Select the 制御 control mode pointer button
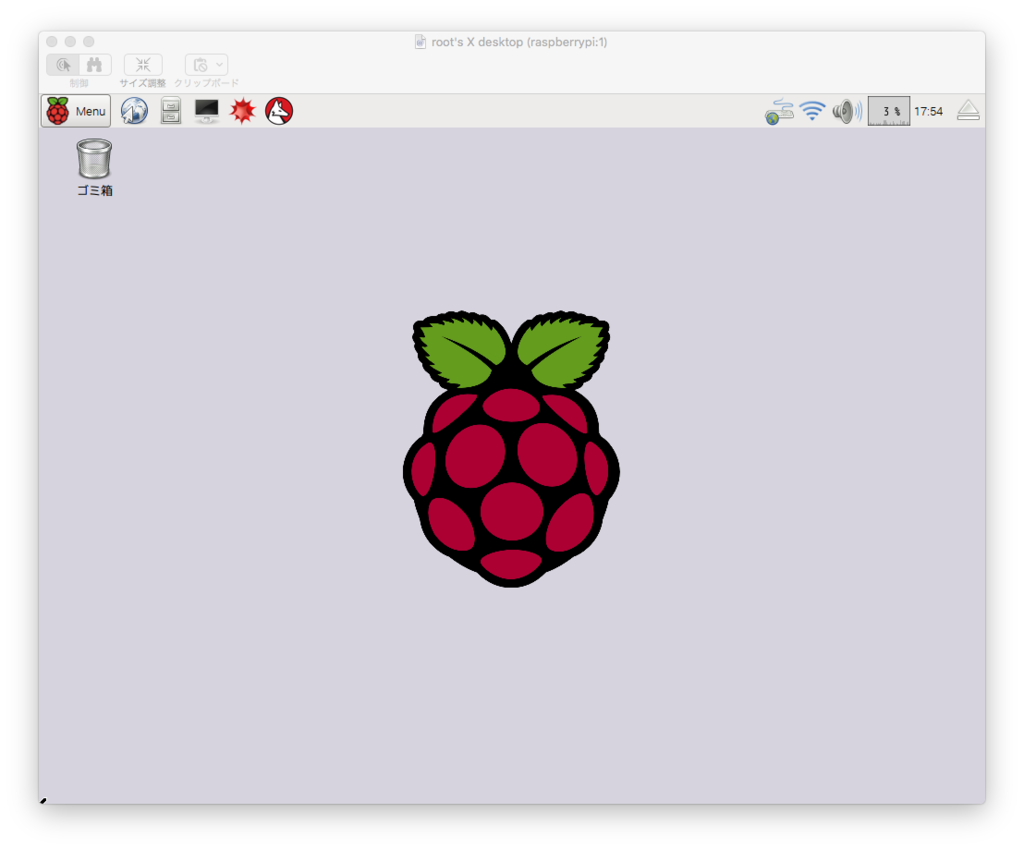Viewport: 1024px width, 850px height. [63, 65]
